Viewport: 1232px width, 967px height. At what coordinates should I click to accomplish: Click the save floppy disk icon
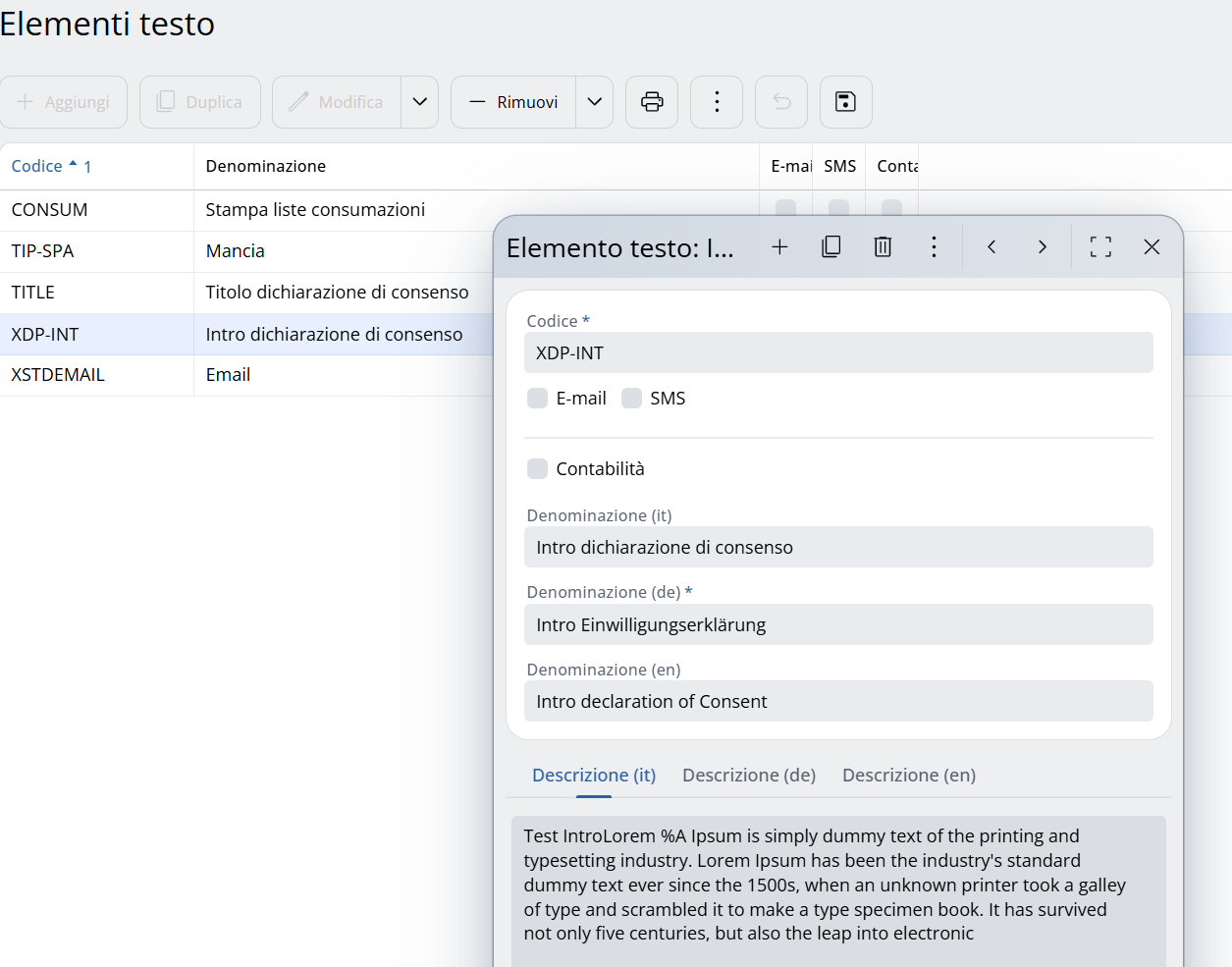click(x=845, y=102)
